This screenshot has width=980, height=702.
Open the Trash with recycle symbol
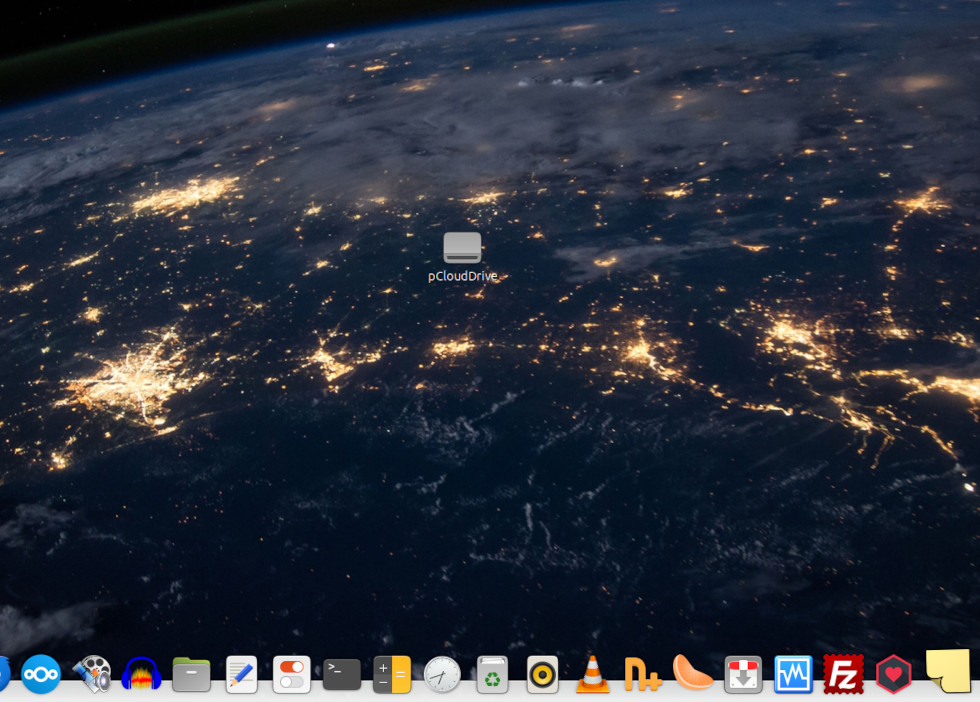pyautogui.click(x=492, y=675)
